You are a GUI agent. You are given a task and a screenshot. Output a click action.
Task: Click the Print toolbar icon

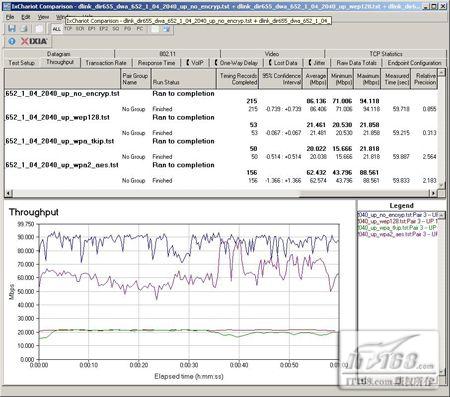pyautogui.click(x=24, y=29)
